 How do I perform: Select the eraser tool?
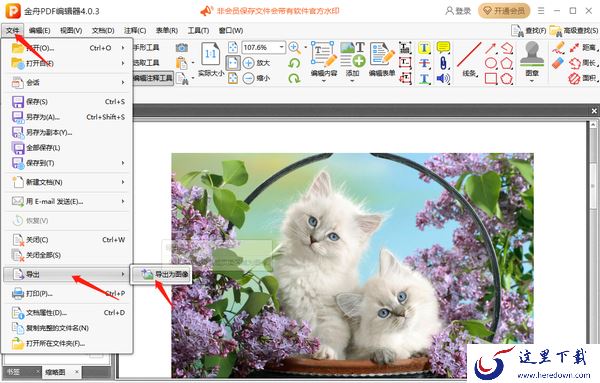pyautogui.click(x=558, y=63)
